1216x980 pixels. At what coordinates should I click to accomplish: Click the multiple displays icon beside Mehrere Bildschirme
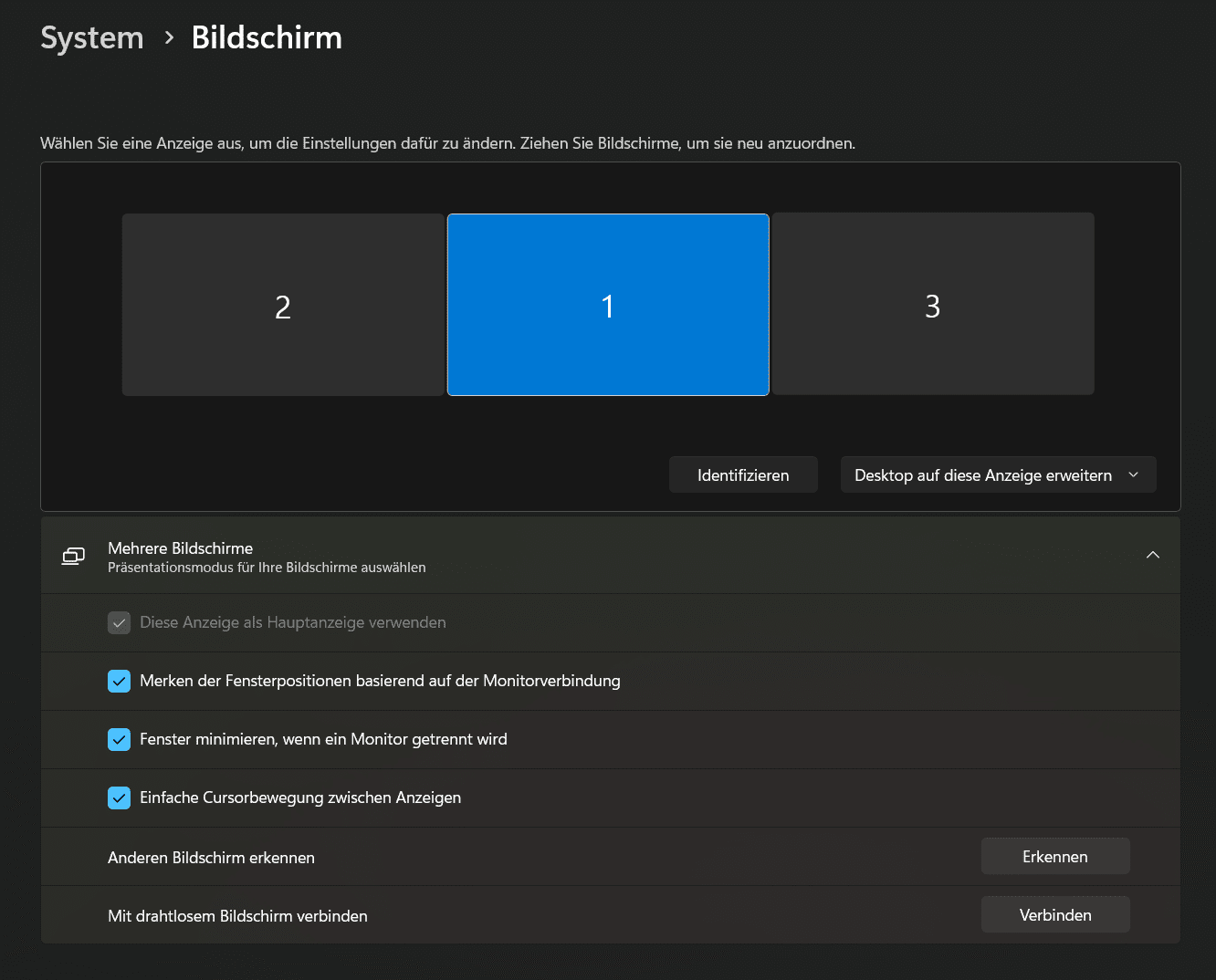[73, 556]
